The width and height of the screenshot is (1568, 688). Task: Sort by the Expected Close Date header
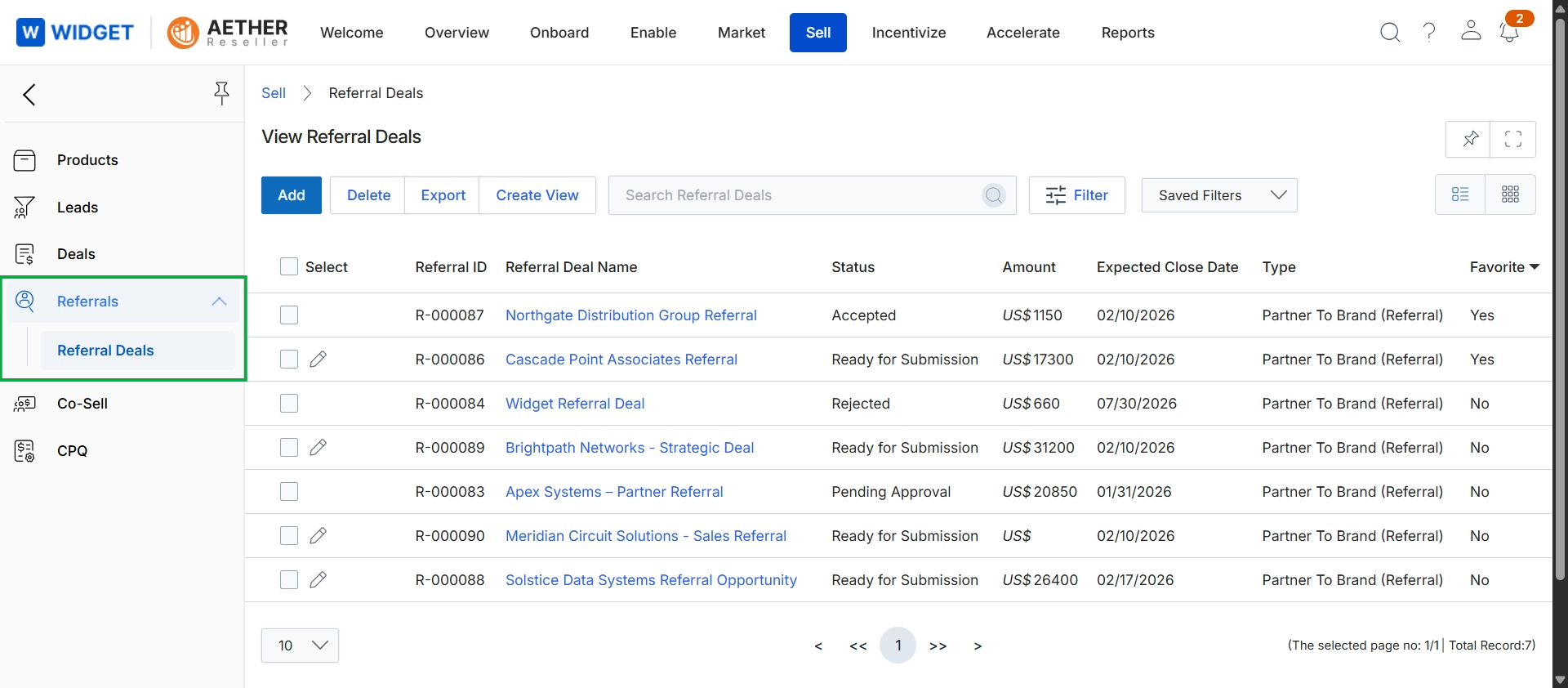[1167, 267]
